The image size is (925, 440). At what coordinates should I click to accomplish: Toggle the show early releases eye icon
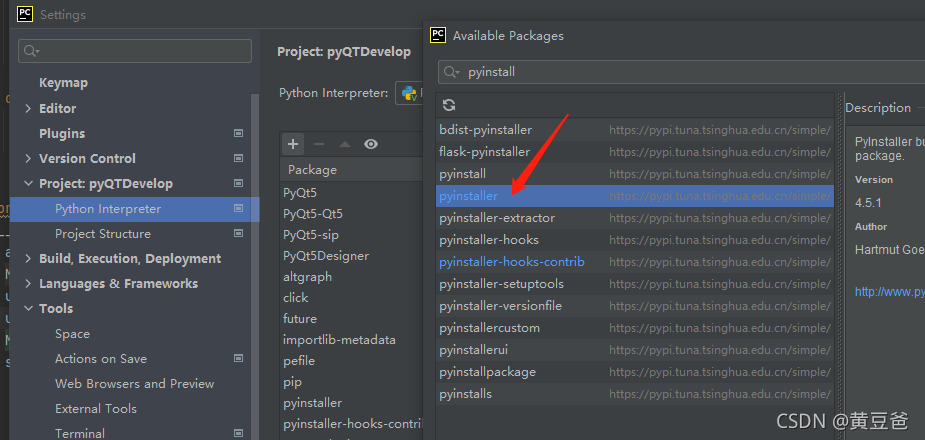tap(371, 144)
